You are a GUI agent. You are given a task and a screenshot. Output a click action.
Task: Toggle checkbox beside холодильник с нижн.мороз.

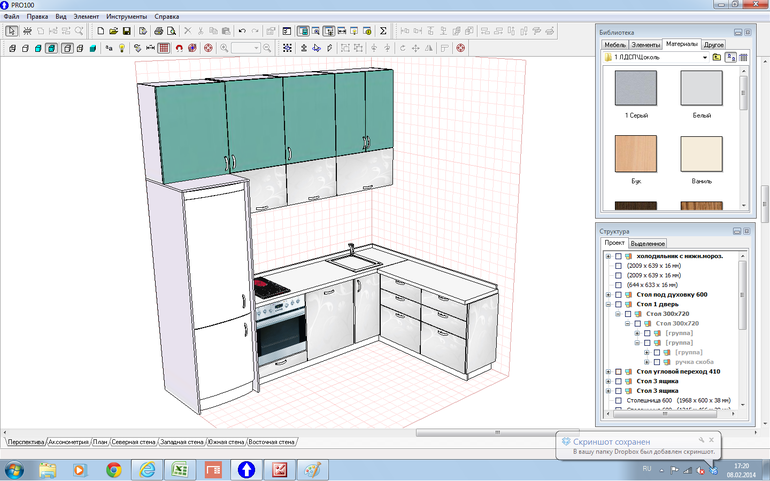click(618, 256)
